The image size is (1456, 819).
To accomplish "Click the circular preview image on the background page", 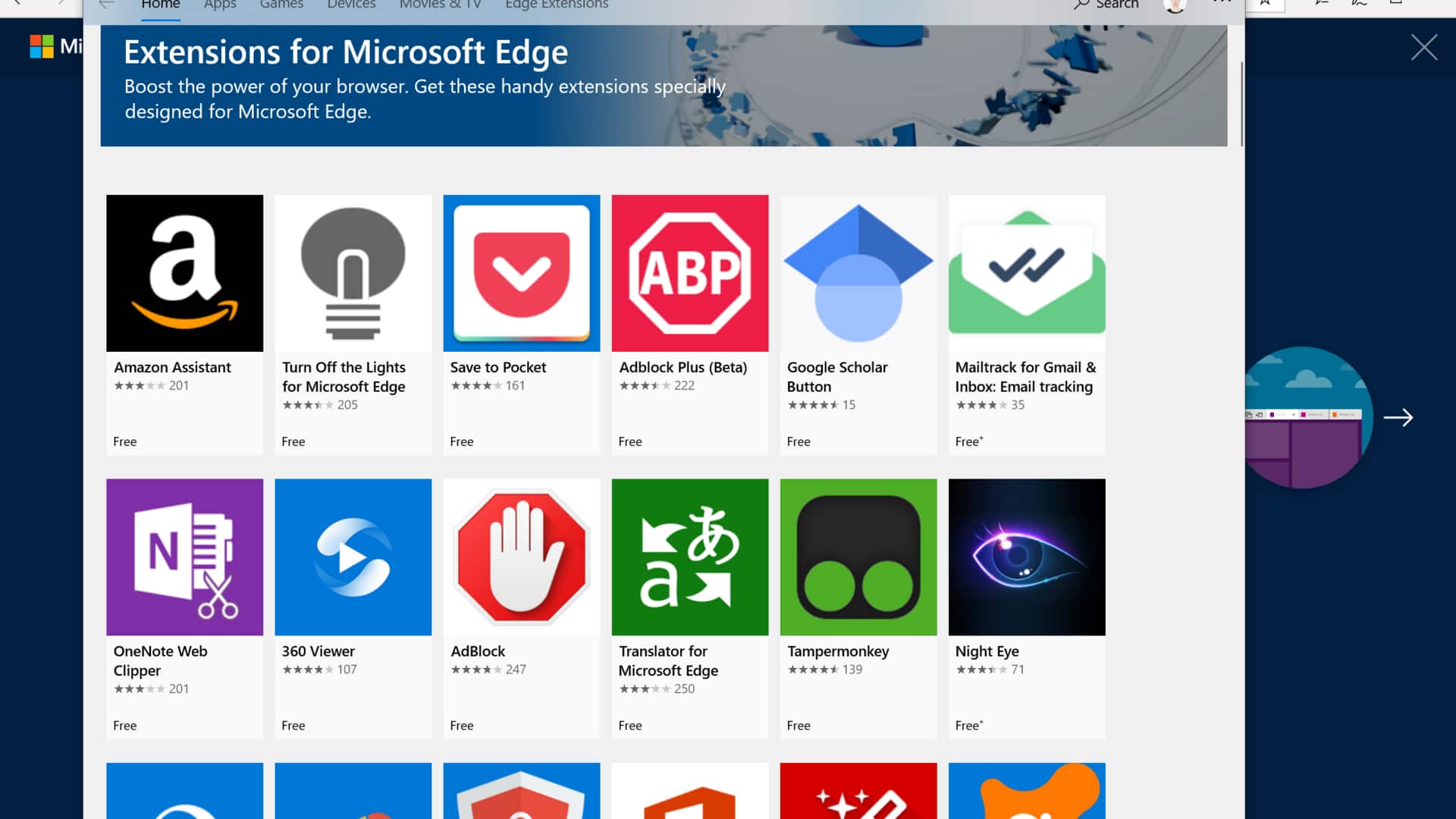I will (x=1309, y=417).
